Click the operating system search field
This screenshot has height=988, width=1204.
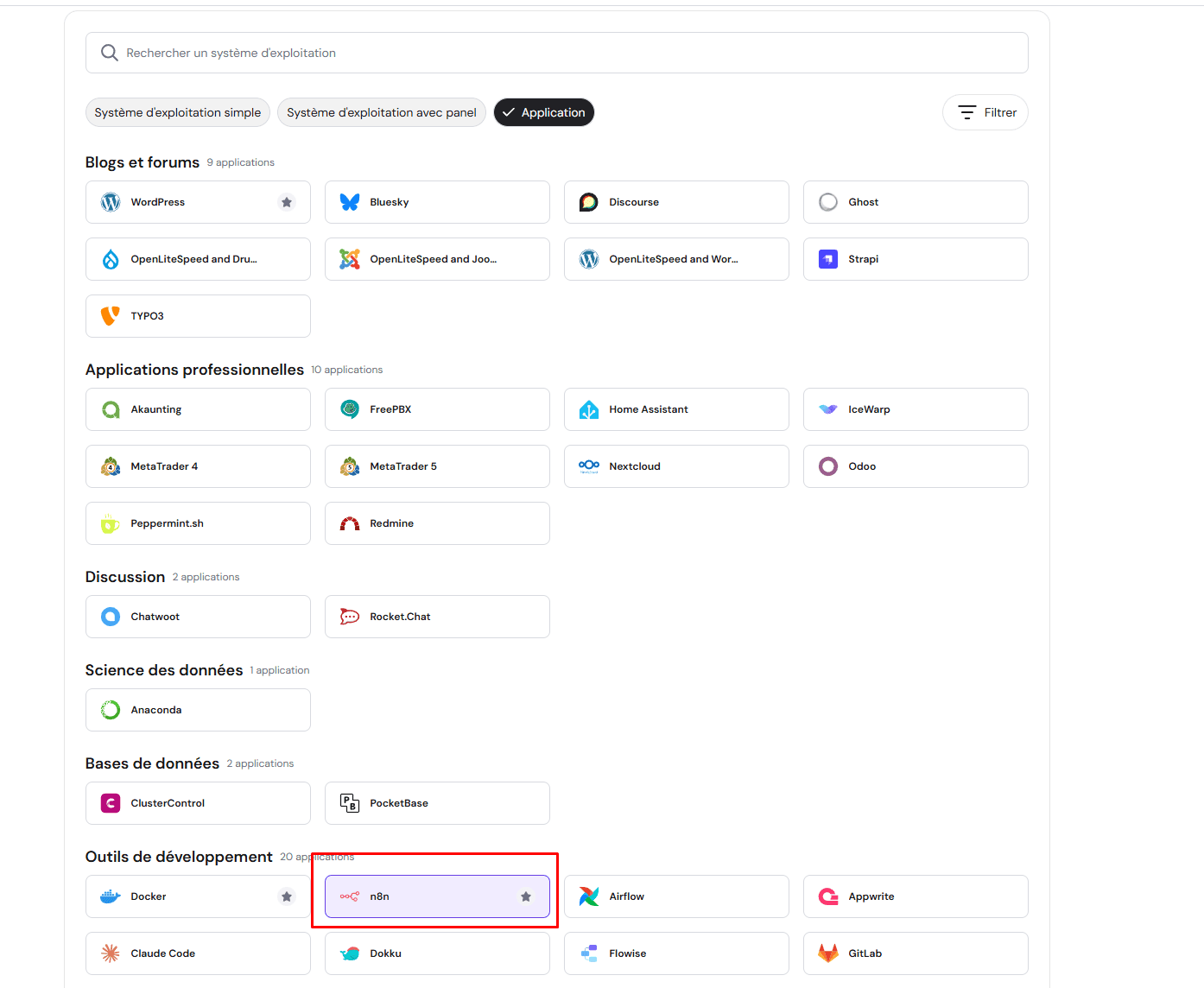[557, 53]
